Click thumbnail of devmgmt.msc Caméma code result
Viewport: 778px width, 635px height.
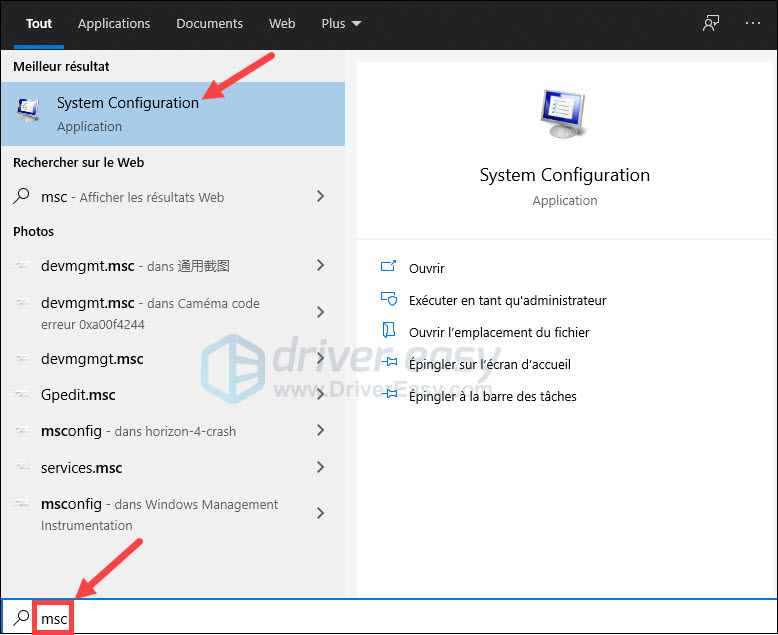[21, 302]
